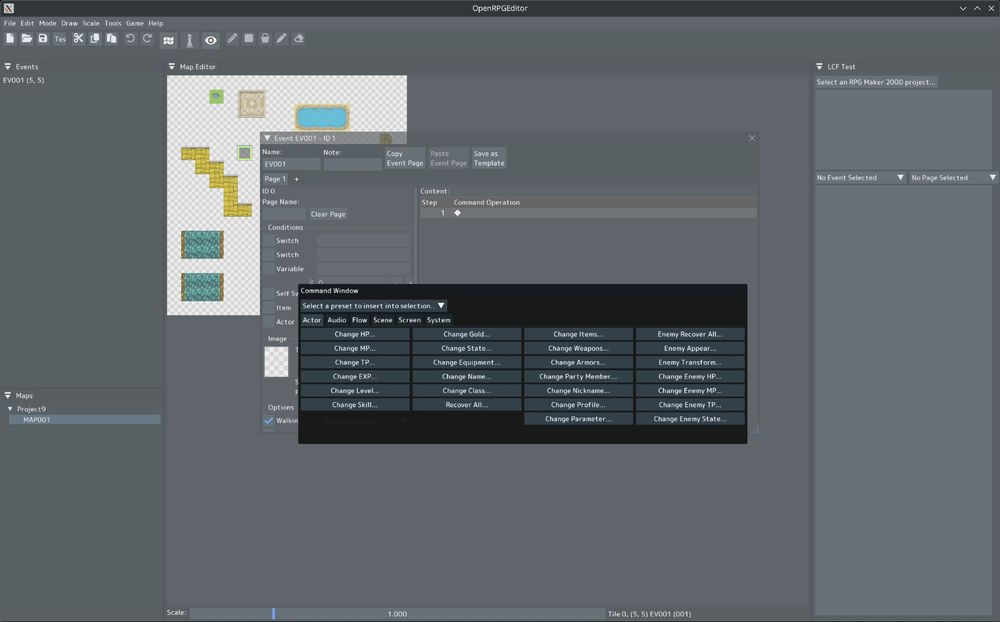Add a new event page with the plus icon
This screenshot has height=622, width=1000.
pos(296,179)
